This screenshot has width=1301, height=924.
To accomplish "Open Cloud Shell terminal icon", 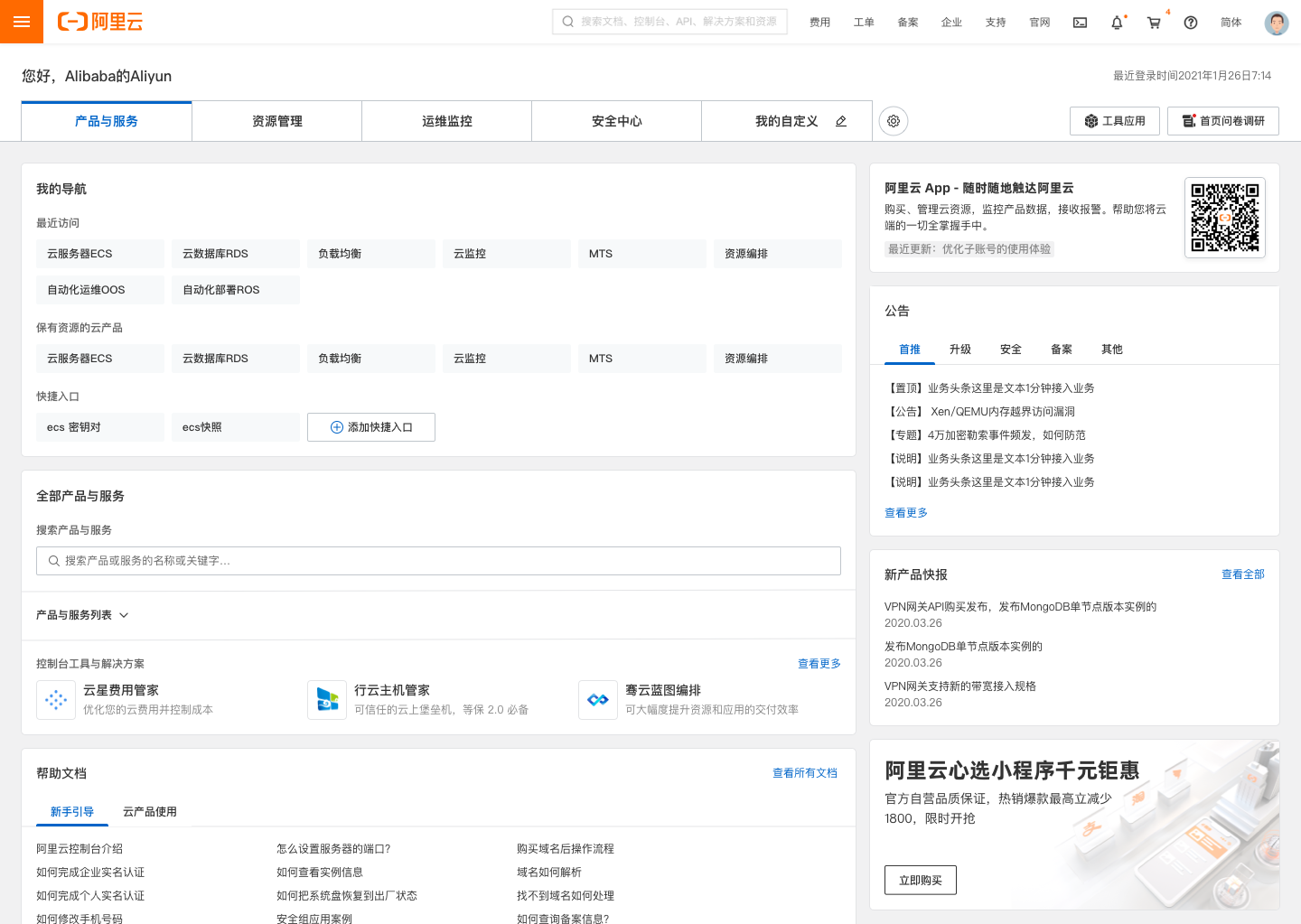I will (1080, 23).
